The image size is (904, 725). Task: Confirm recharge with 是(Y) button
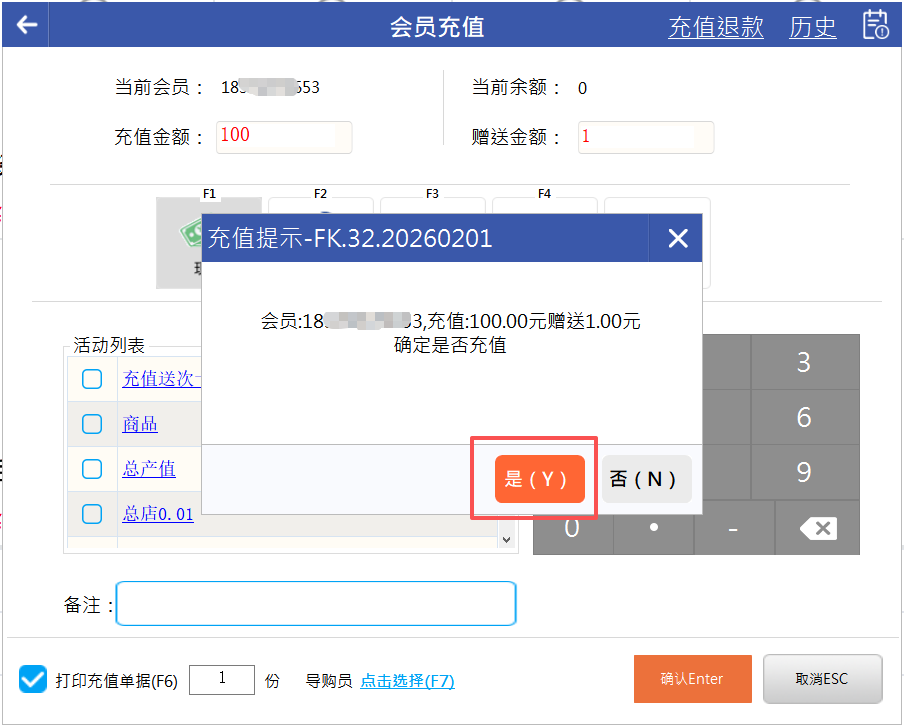coord(538,479)
